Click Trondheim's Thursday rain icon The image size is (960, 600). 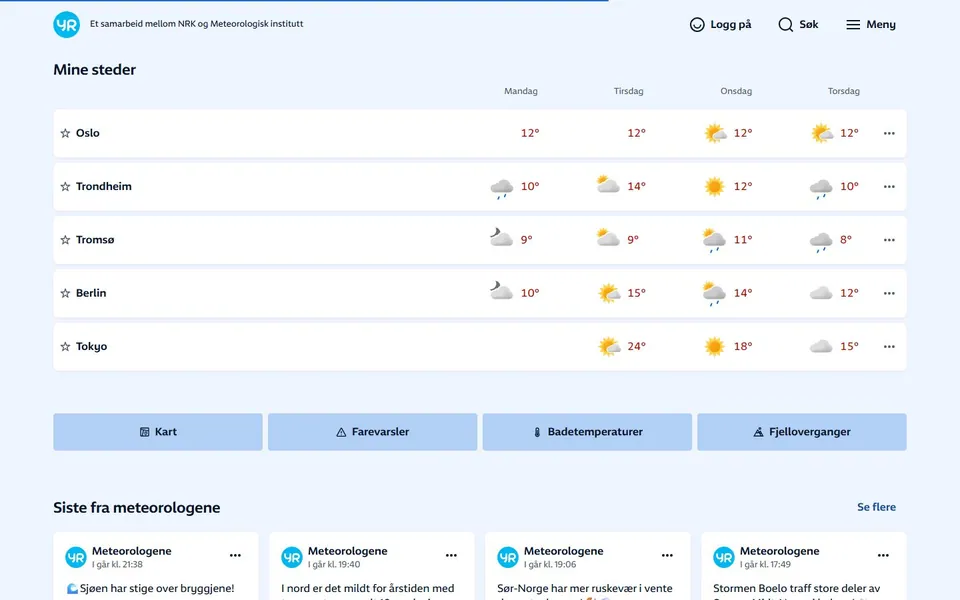point(821,187)
